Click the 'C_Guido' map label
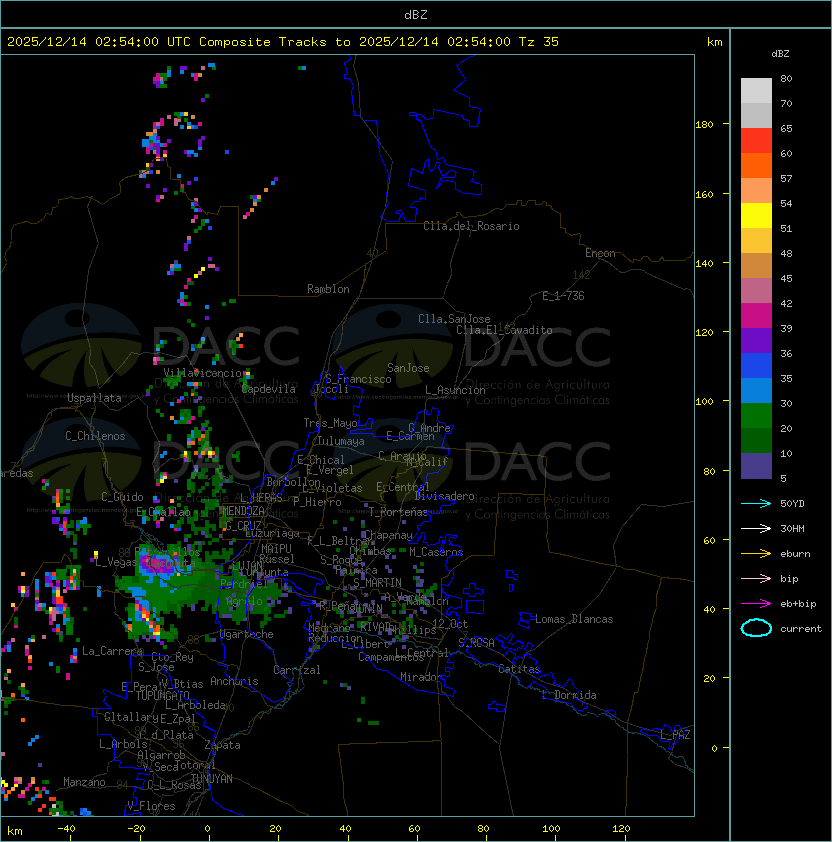The width and height of the screenshot is (832, 842). [x=122, y=497]
